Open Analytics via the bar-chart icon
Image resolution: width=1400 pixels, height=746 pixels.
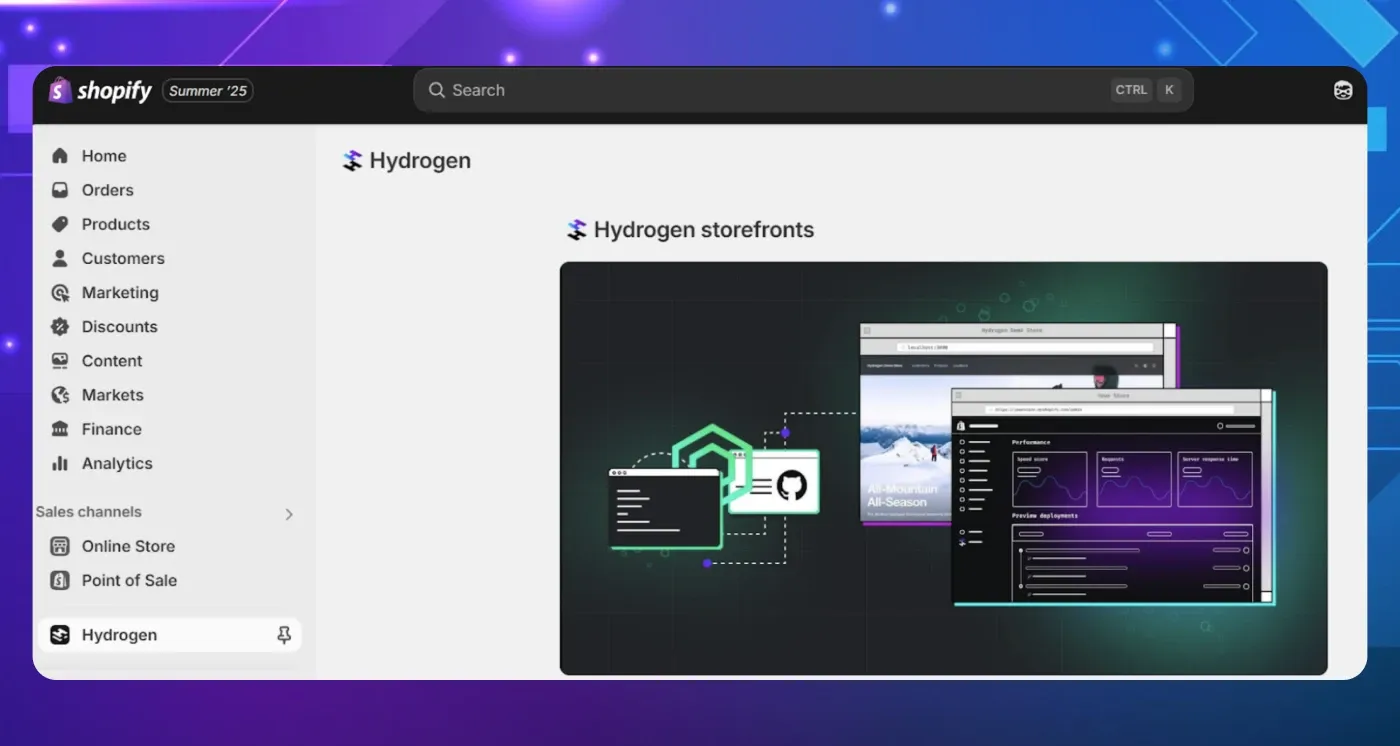coord(62,463)
